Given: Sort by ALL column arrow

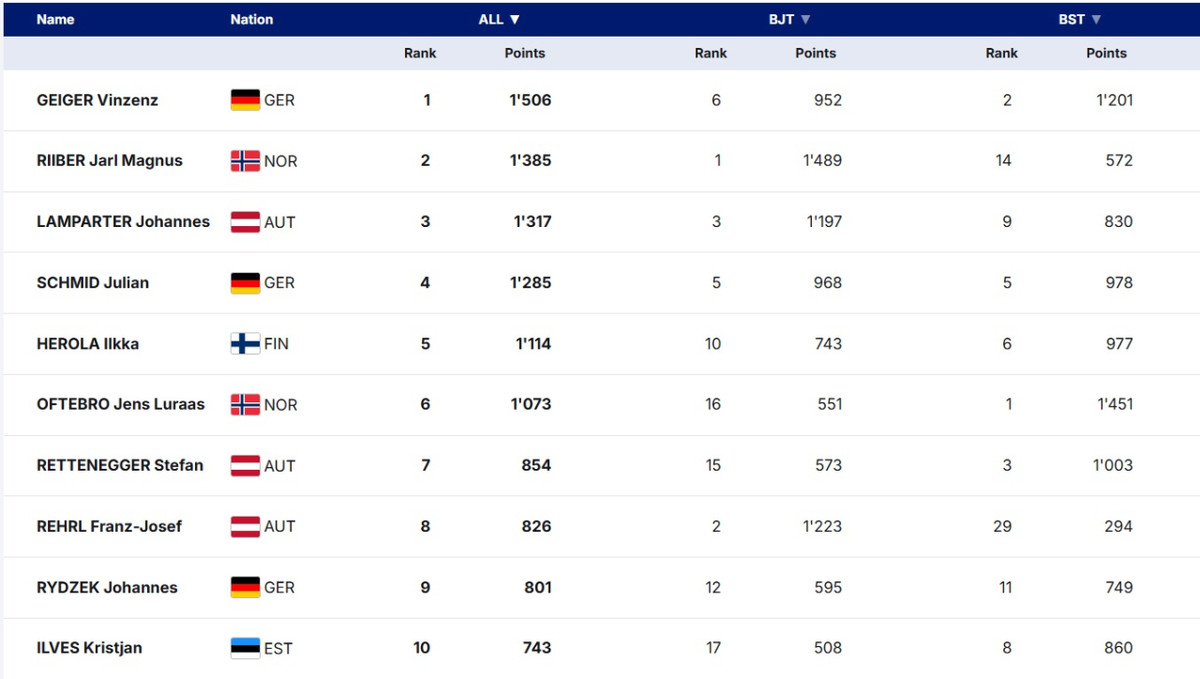Looking at the screenshot, I should click(515, 19).
